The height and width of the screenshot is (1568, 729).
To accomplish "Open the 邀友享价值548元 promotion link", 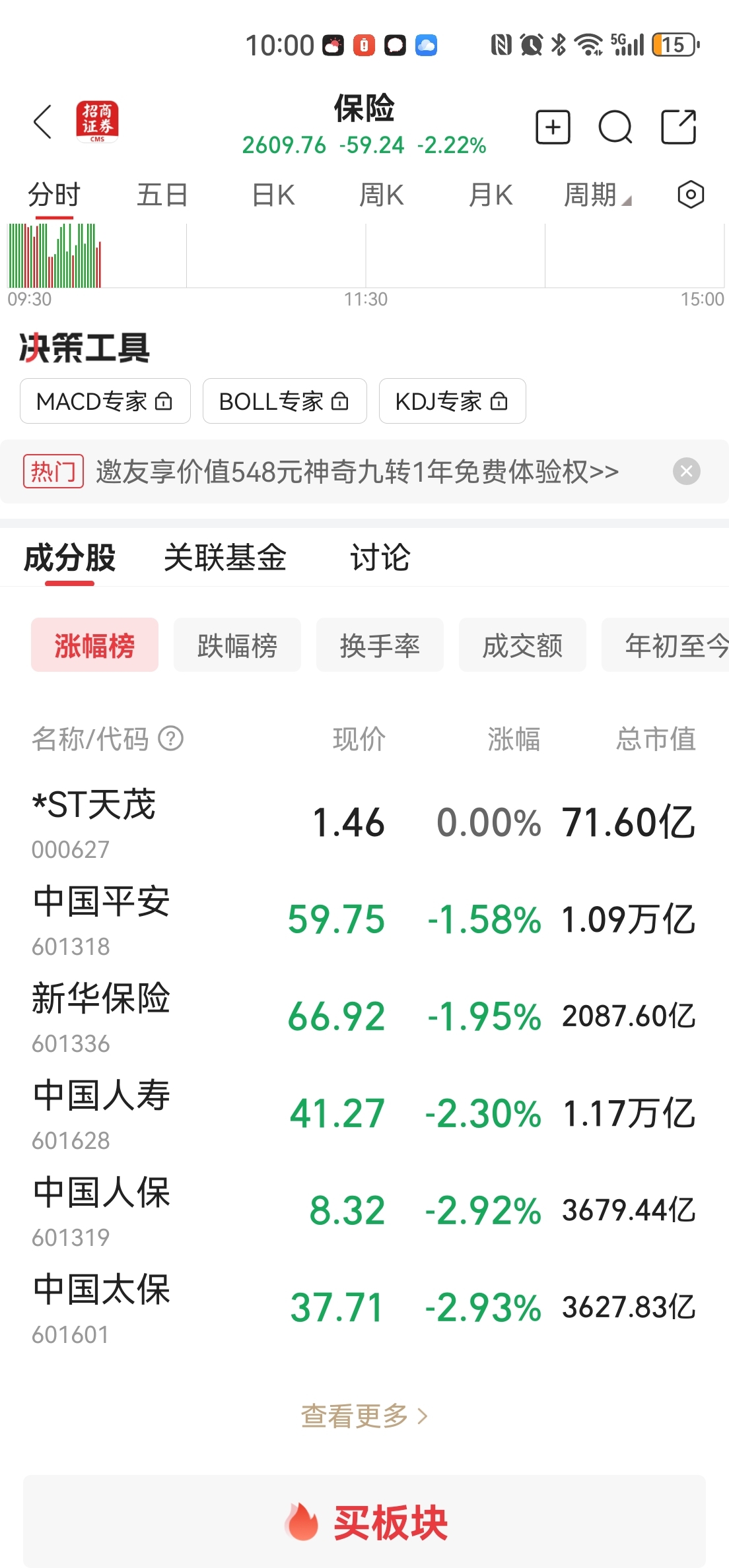I will [357, 471].
